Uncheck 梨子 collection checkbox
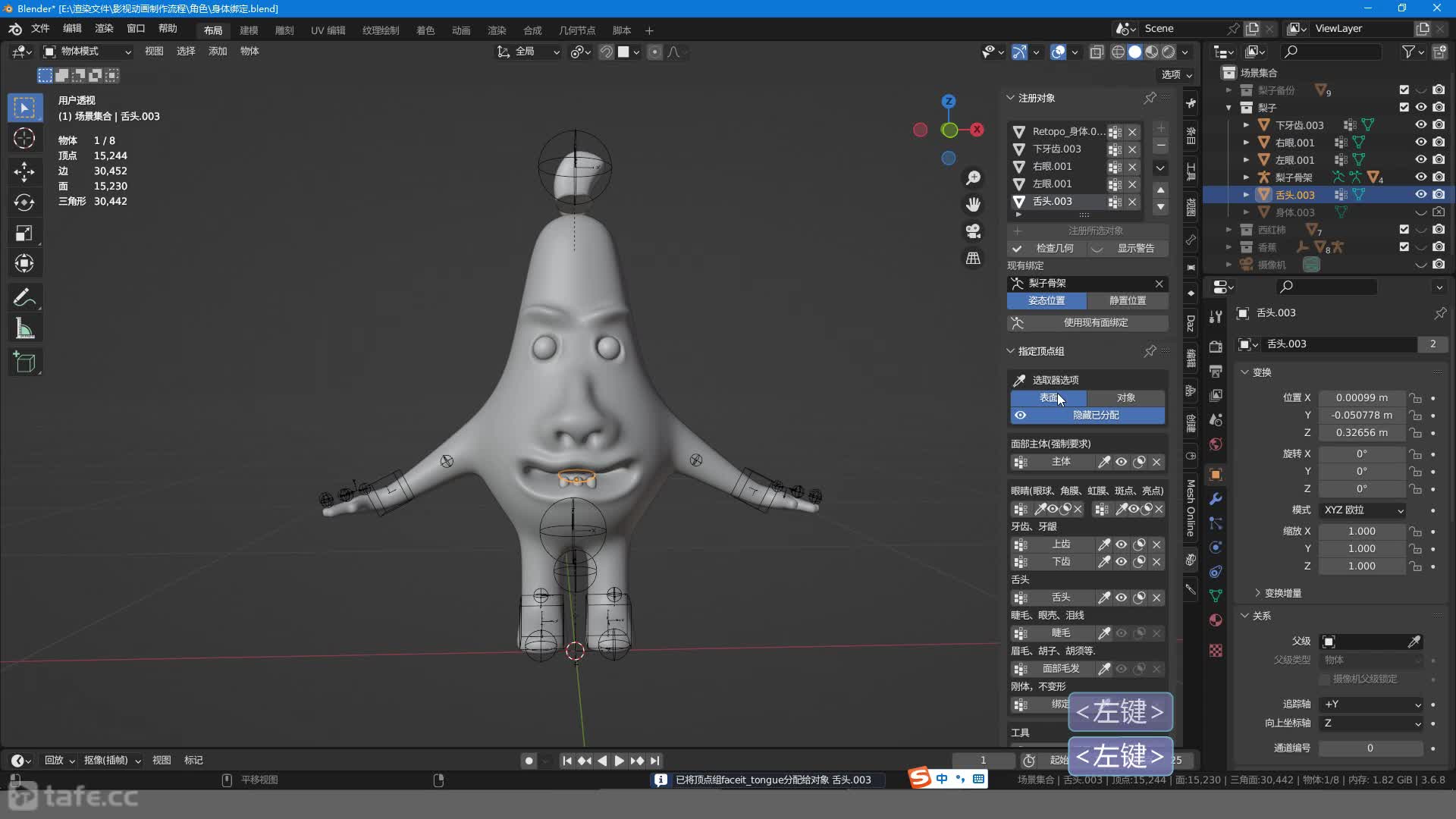The image size is (1456, 819). [1404, 108]
